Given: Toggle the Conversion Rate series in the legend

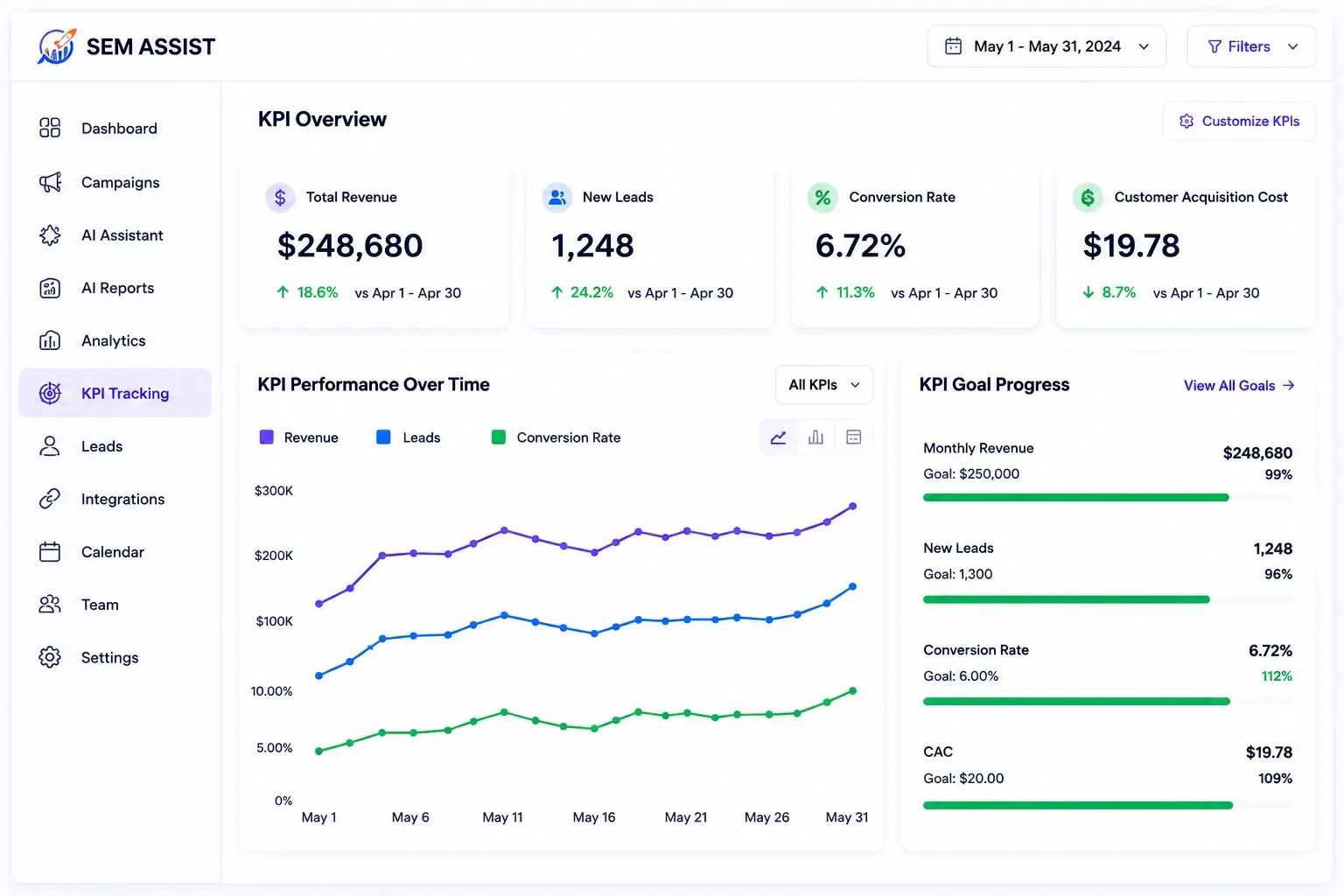Looking at the screenshot, I should click(x=556, y=437).
